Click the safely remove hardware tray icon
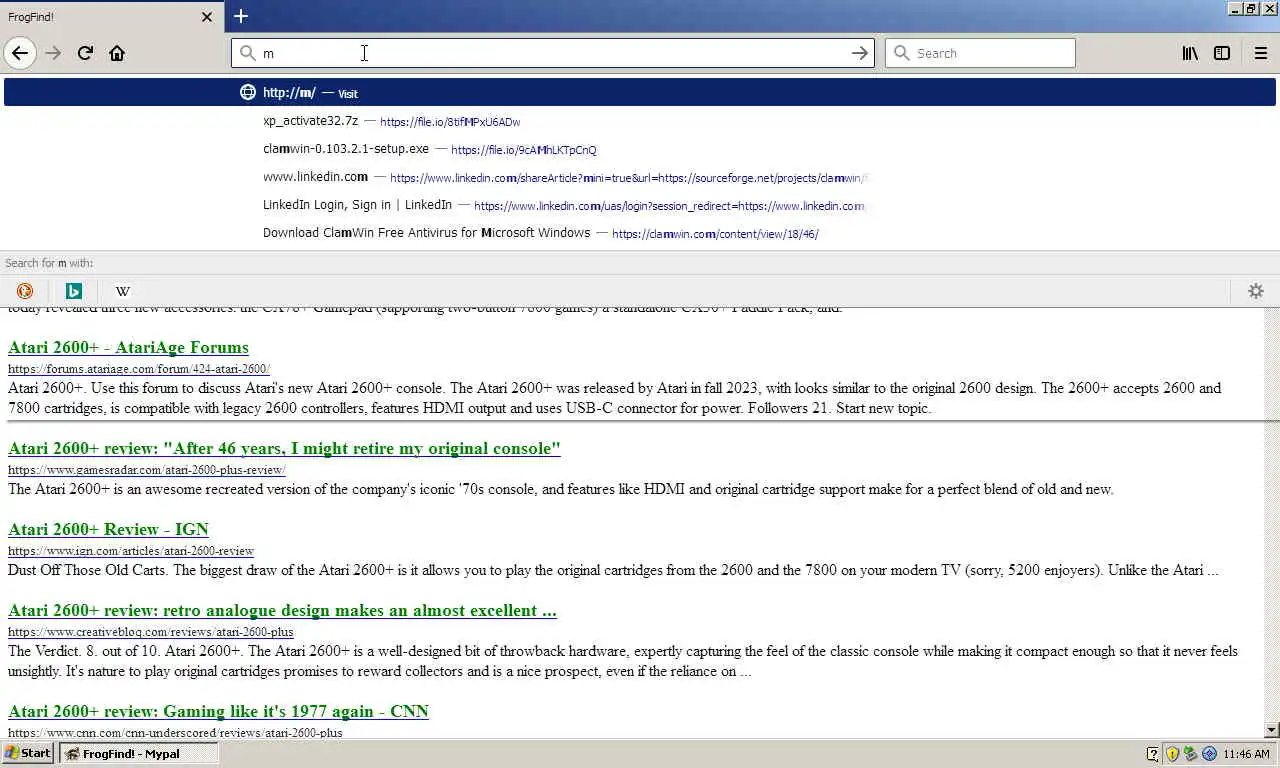Viewport: 1280px width, 768px height. pos(1190,754)
